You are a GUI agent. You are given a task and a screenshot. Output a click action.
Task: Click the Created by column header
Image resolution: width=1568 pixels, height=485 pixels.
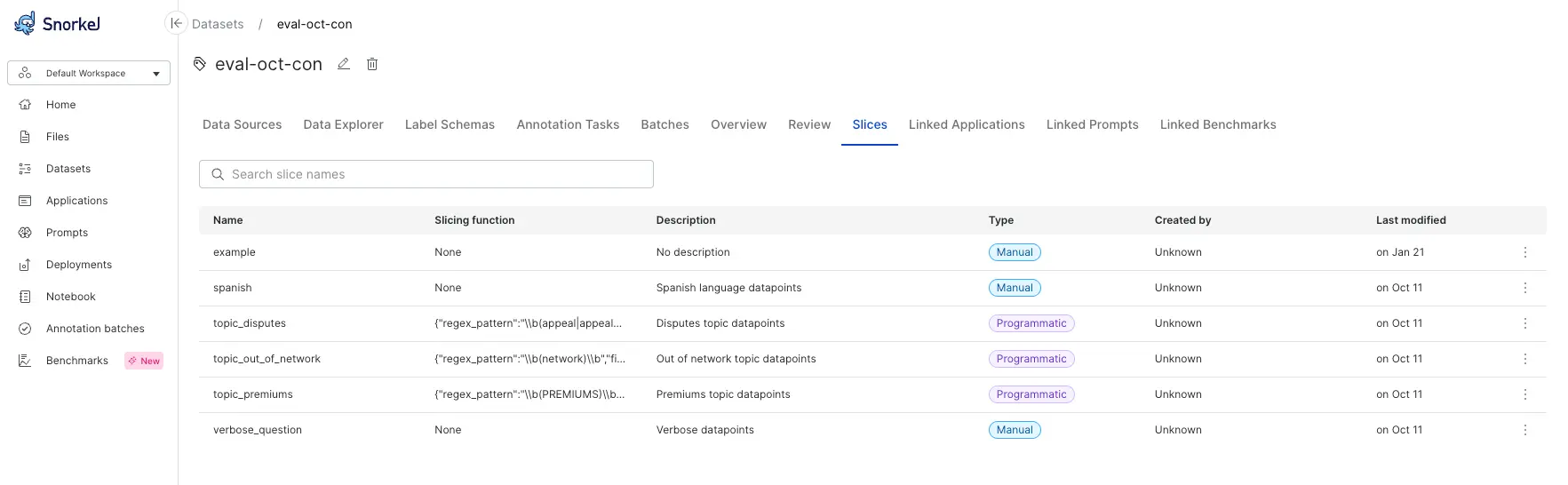tap(1182, 220)
